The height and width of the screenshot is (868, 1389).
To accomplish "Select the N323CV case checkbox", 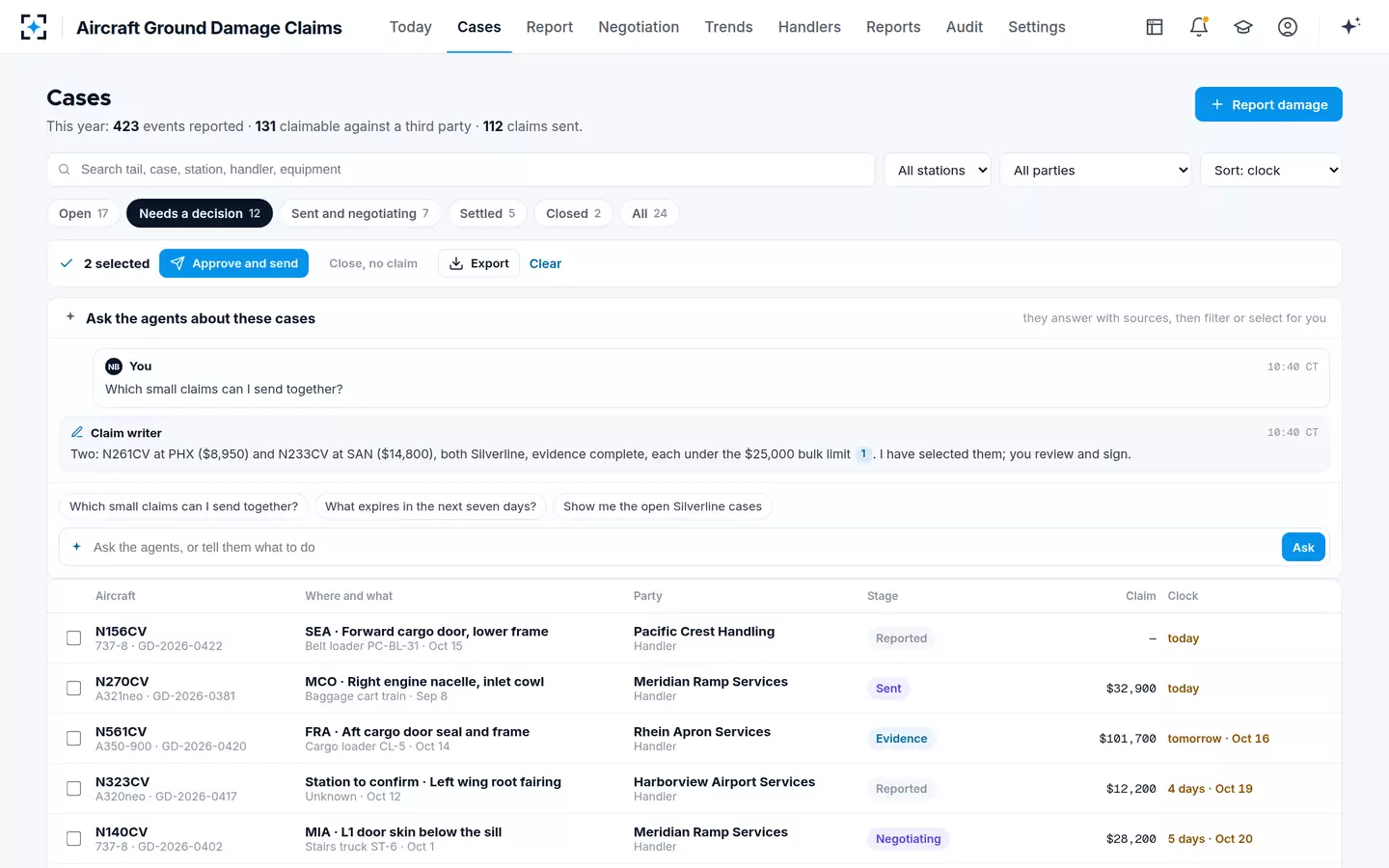I will click(x=73, y=789).
